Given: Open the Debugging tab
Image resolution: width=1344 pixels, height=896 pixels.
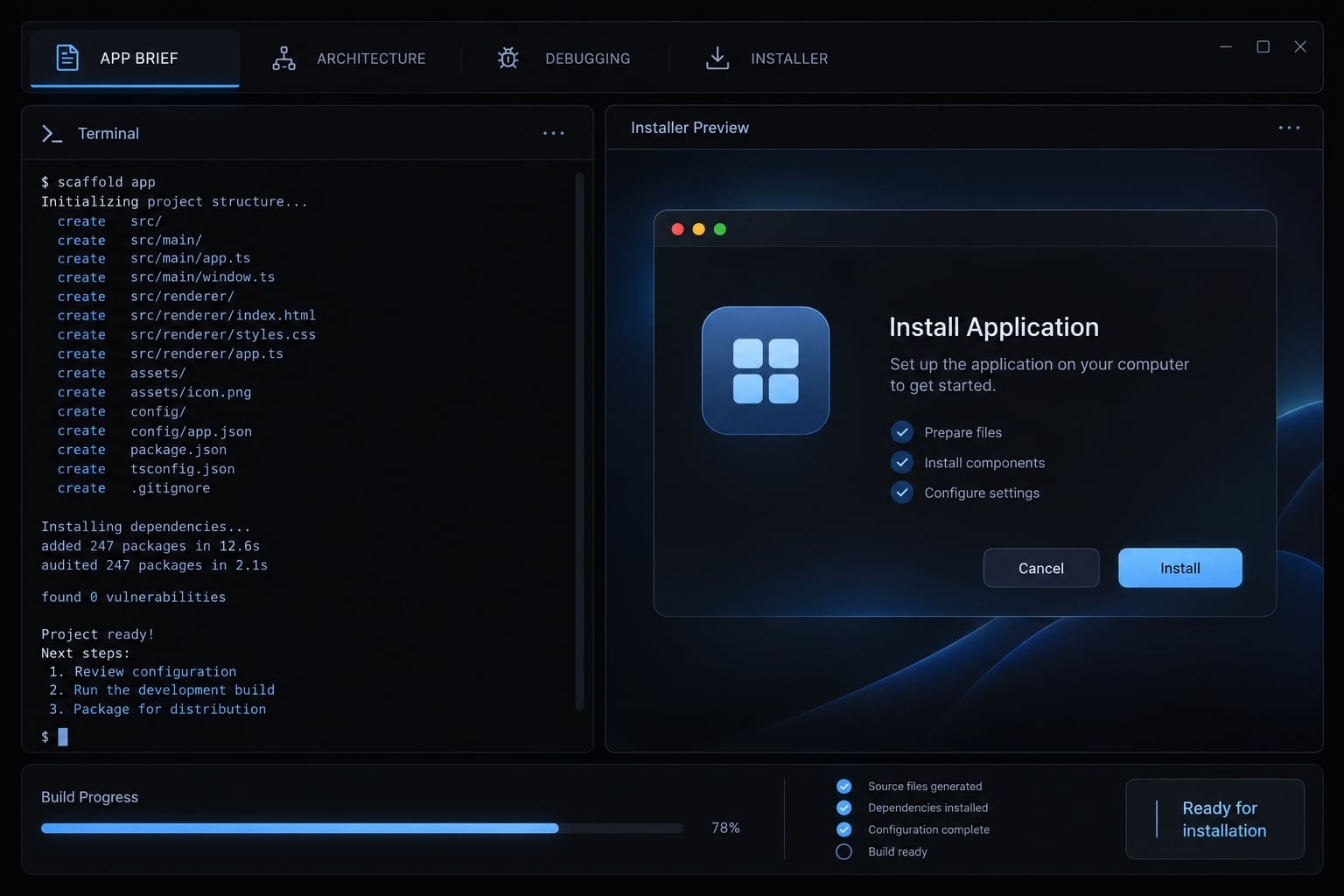Looking at the screenshot, I should click(564, 59).
